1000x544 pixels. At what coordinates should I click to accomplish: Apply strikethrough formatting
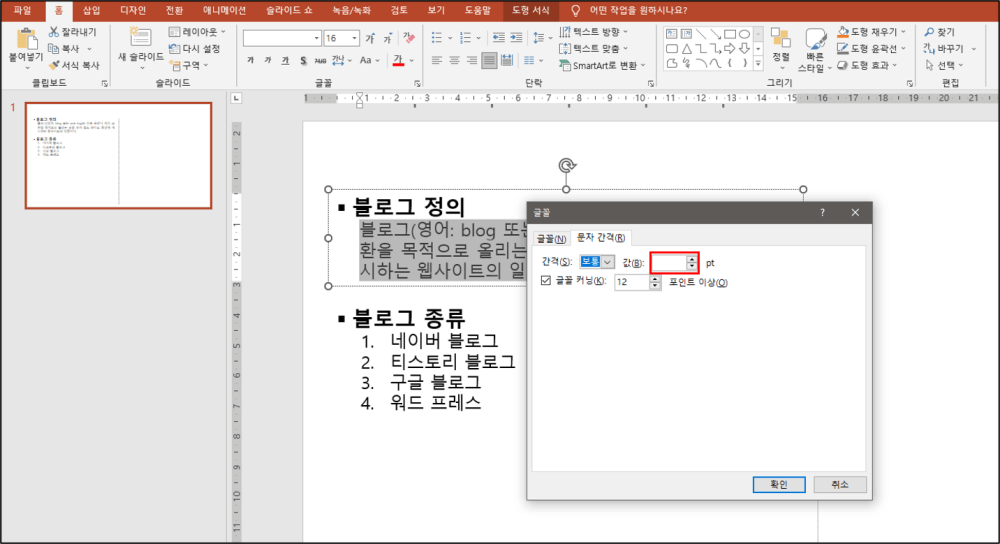click(320, 61)
